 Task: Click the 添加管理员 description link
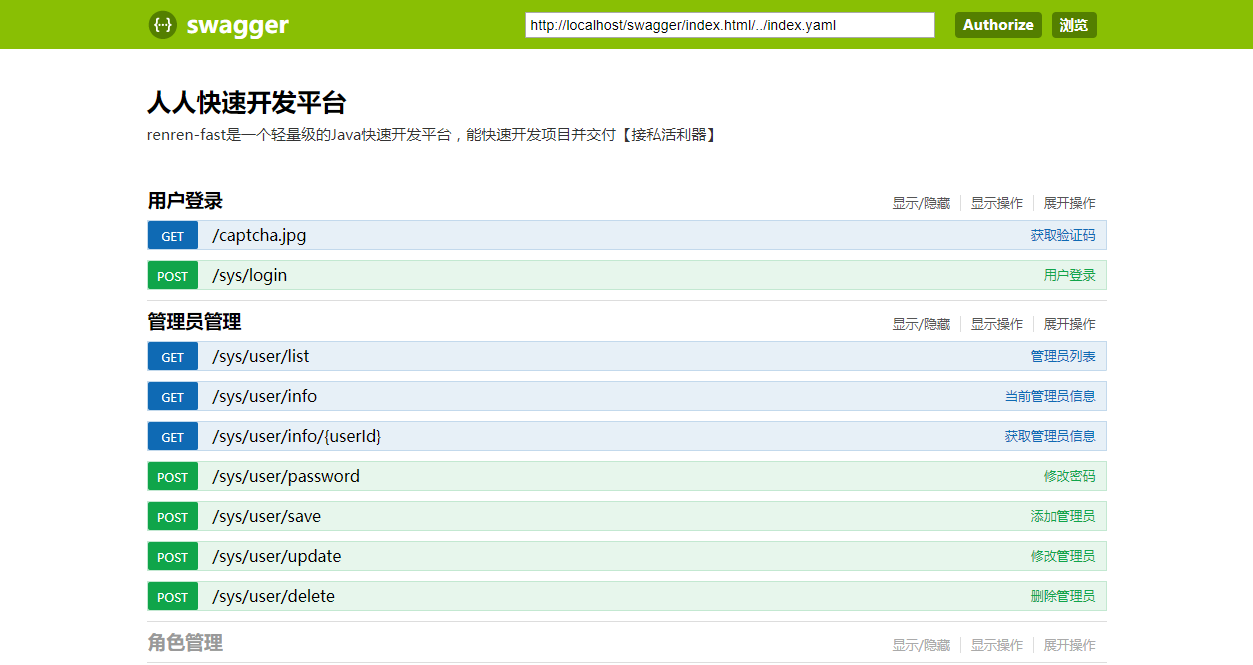point(1063,517)
